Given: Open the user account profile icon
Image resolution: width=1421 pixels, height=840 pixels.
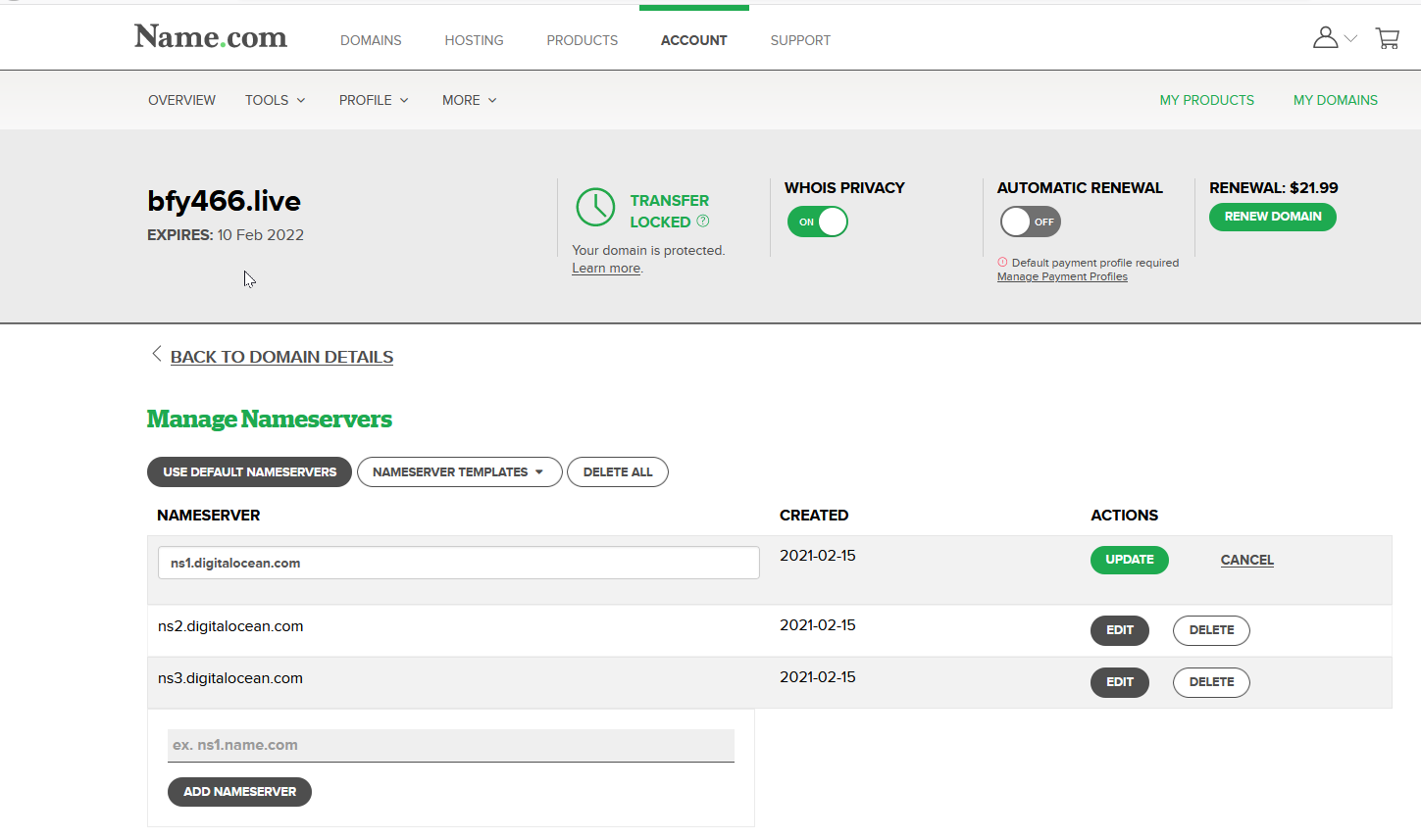Looking at the screenshot, I should 1326,38.
